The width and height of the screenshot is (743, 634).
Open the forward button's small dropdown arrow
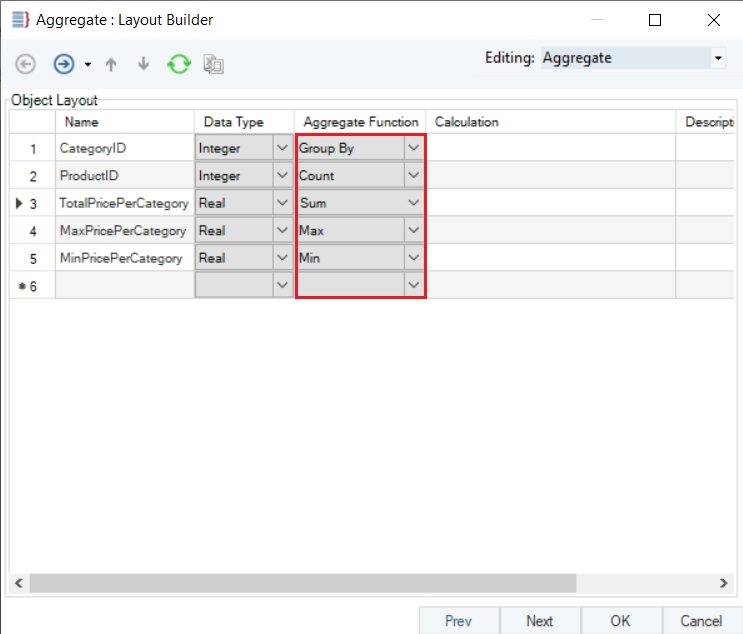point(88,65)
